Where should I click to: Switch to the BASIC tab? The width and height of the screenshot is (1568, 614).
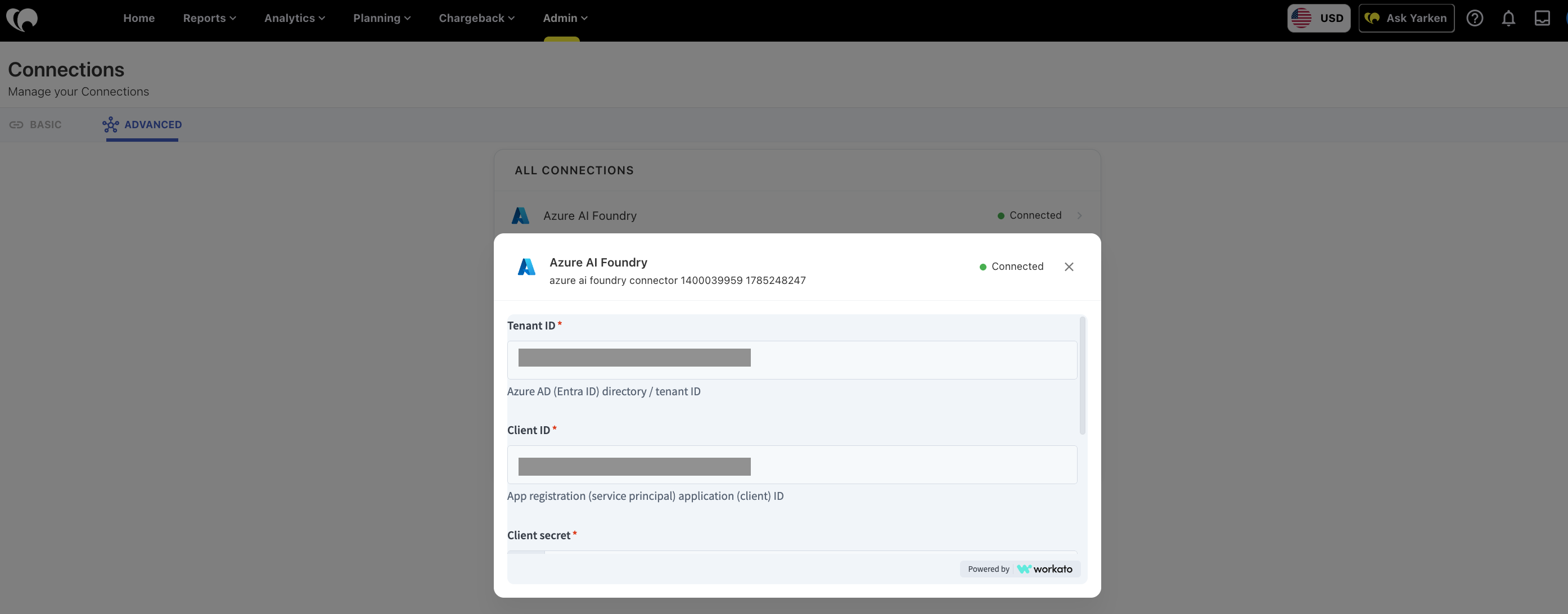tap(35, 125)
